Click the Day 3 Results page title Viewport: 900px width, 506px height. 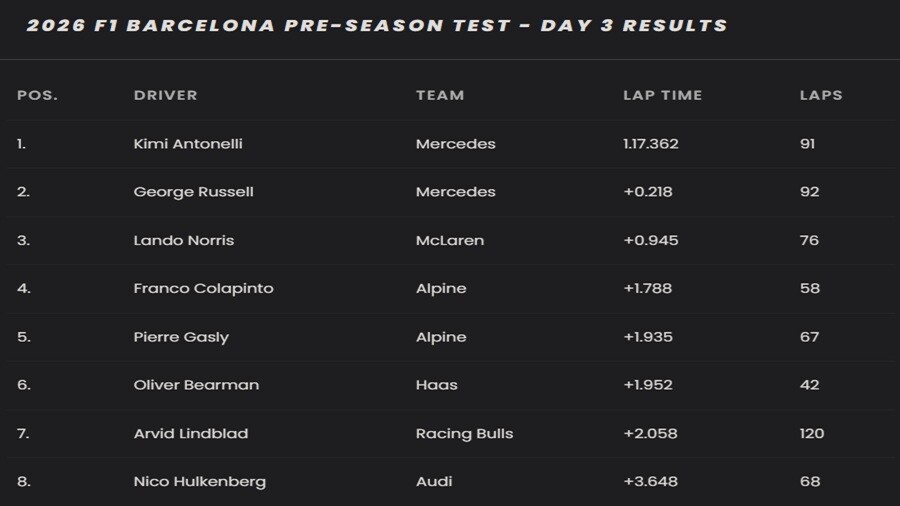pyautogui.click(x=377, y=25)
